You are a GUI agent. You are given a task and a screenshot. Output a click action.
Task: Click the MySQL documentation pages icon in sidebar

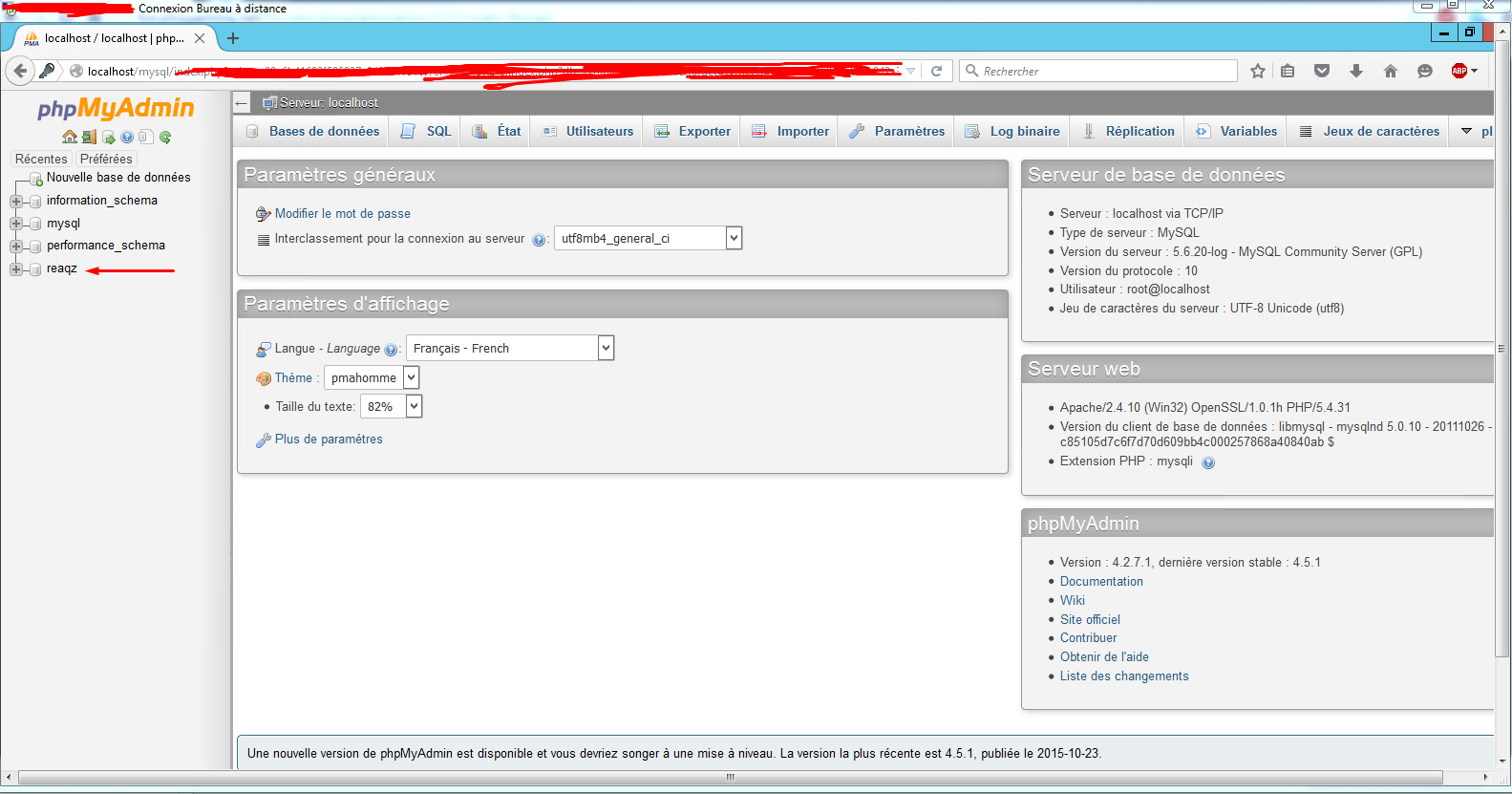[146, 137]
